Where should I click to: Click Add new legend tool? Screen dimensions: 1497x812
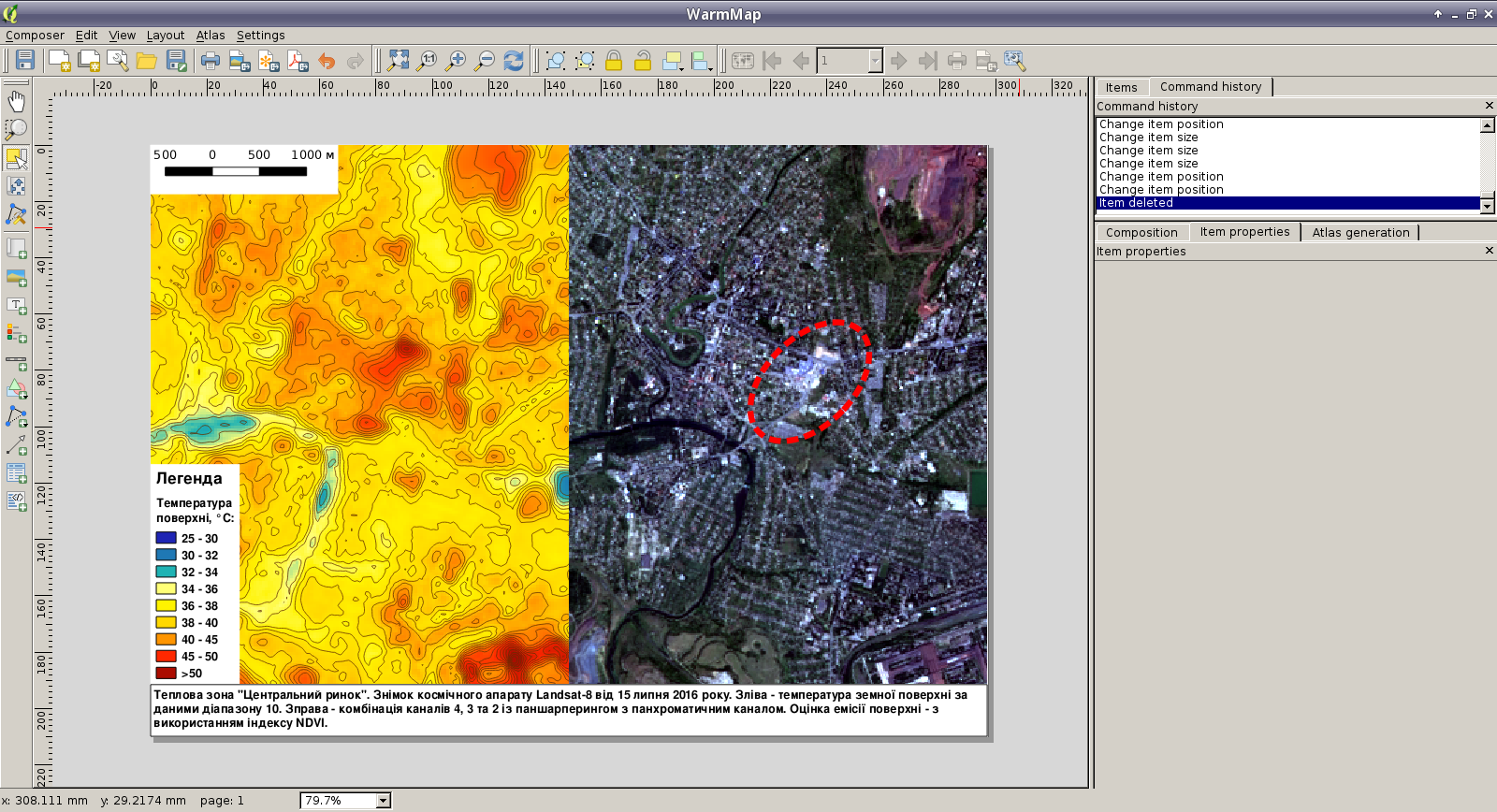pyautogui.click(x=16, y=333)
